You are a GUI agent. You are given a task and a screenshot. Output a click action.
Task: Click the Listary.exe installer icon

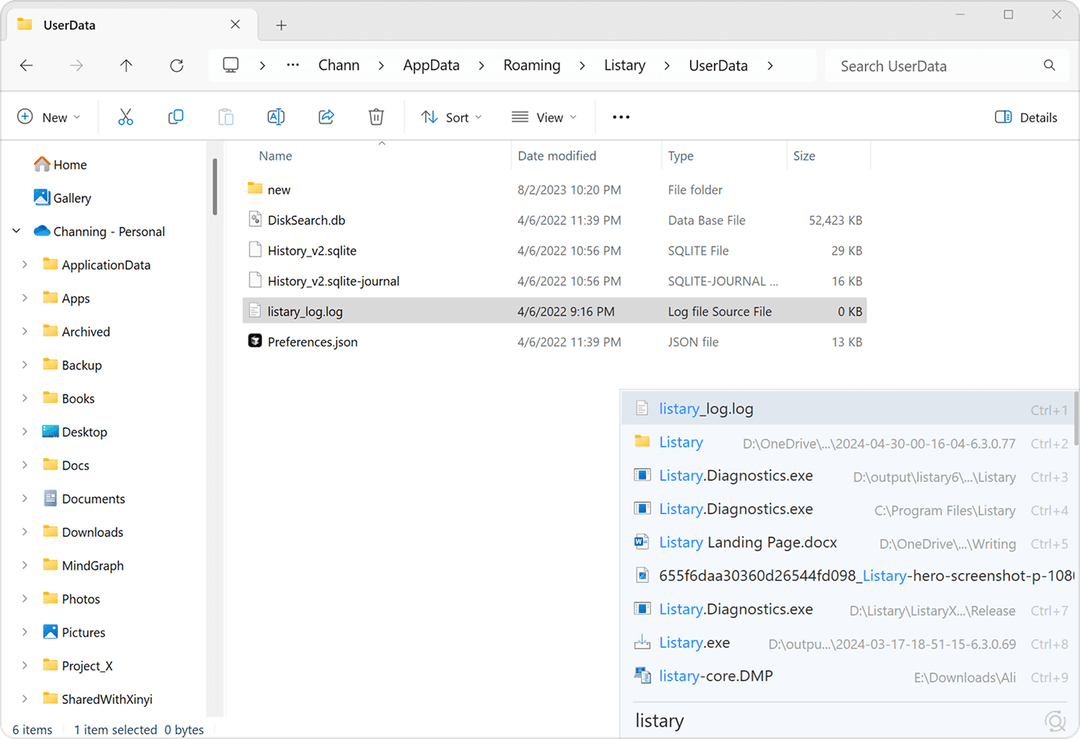[642, 643]
